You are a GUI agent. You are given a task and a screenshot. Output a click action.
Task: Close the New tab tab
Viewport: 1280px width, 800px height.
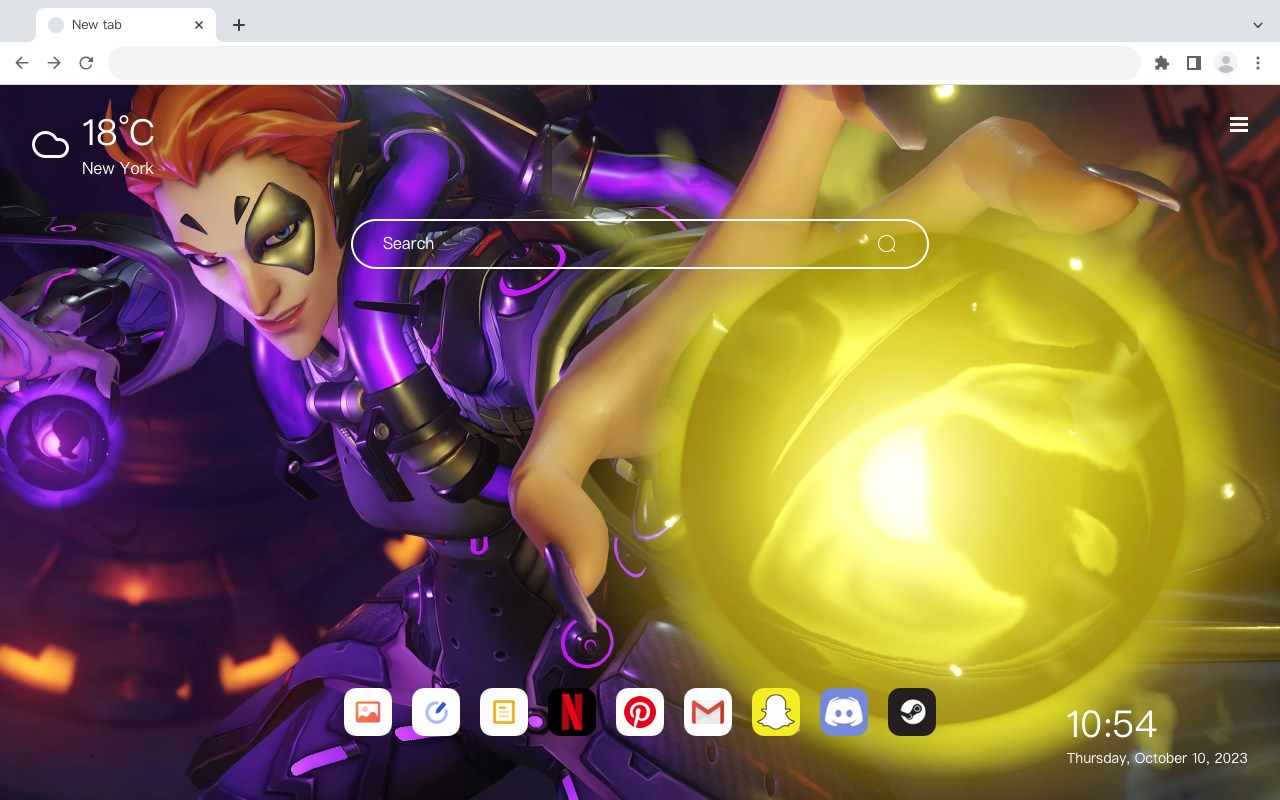[x=199, y=25]
